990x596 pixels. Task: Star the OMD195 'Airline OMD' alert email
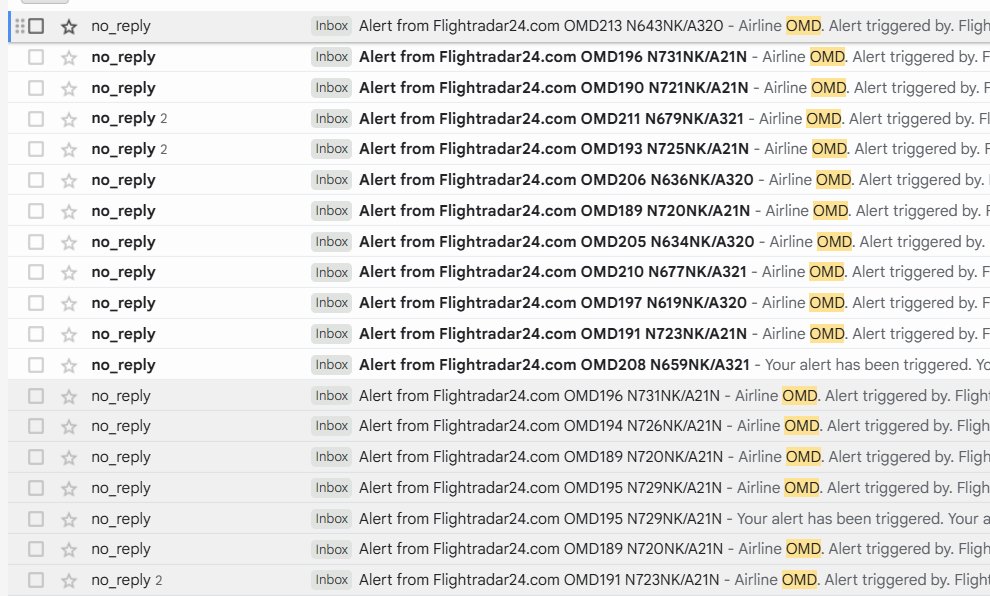coord(69,489)
